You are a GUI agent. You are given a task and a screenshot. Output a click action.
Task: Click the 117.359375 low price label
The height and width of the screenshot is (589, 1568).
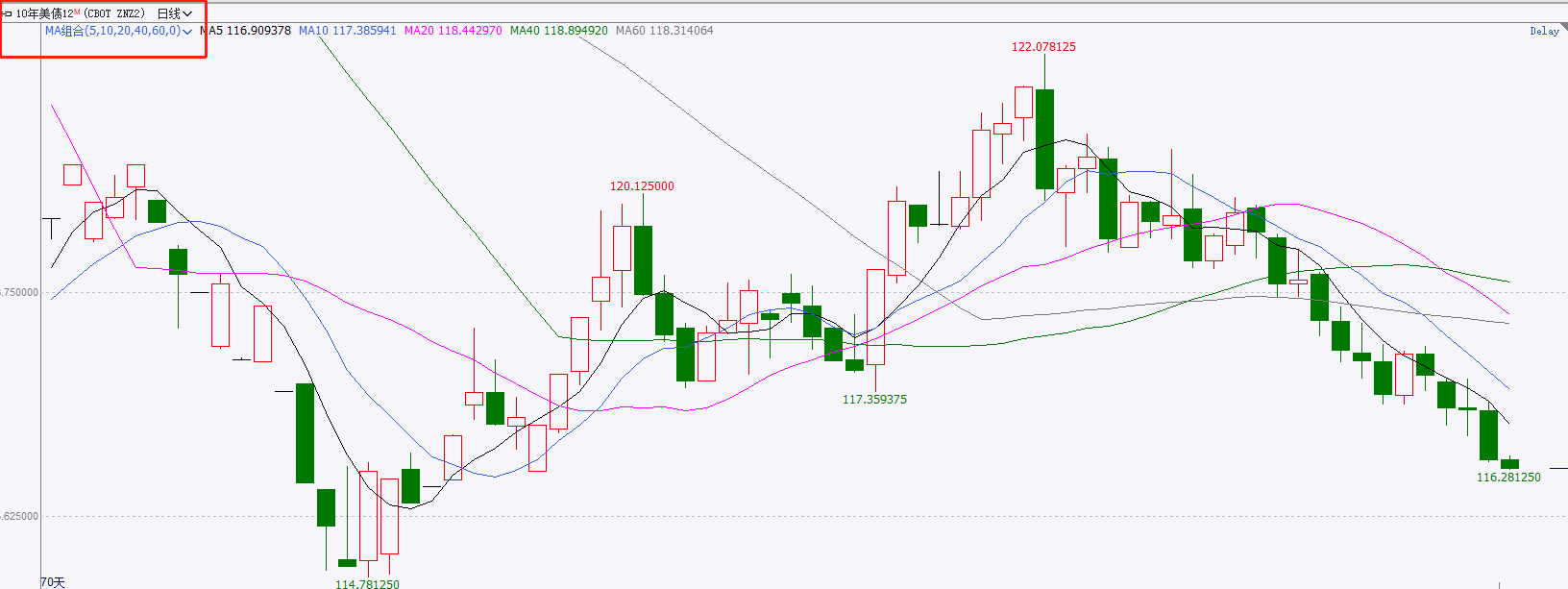(x=874, y=399)
